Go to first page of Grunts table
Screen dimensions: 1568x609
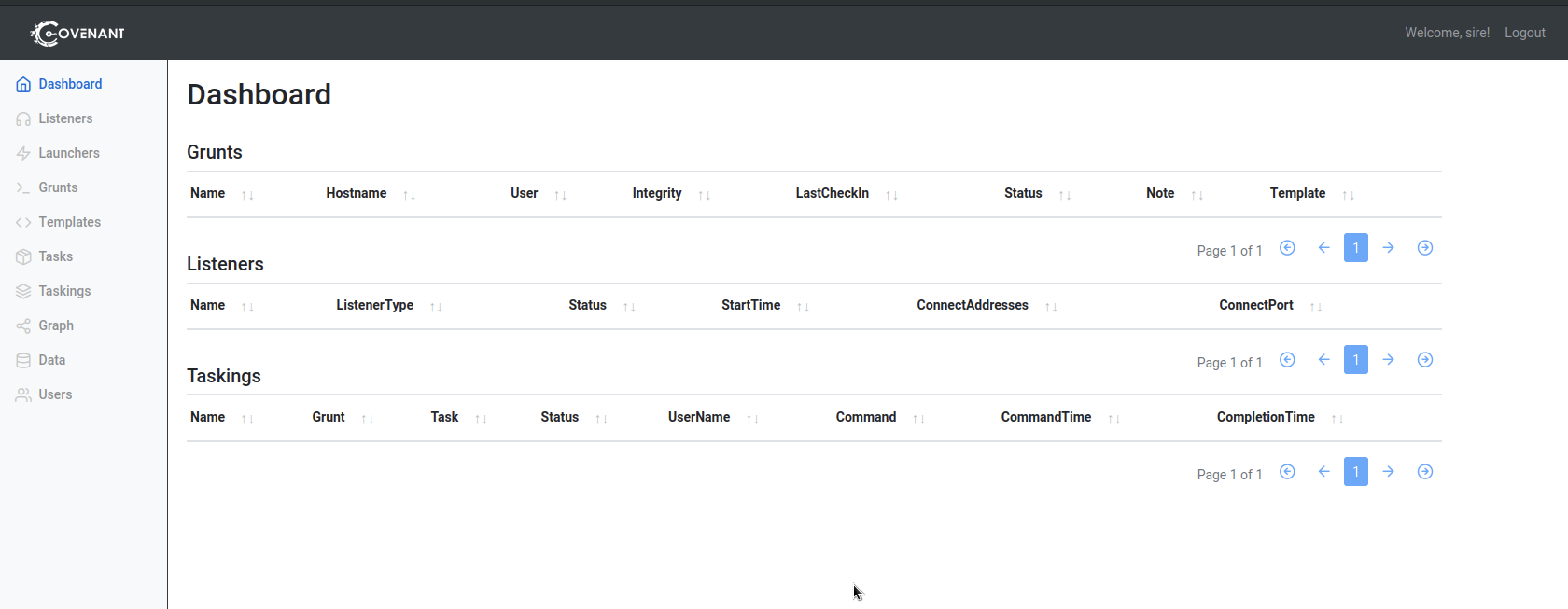[x=1287, y=248]
